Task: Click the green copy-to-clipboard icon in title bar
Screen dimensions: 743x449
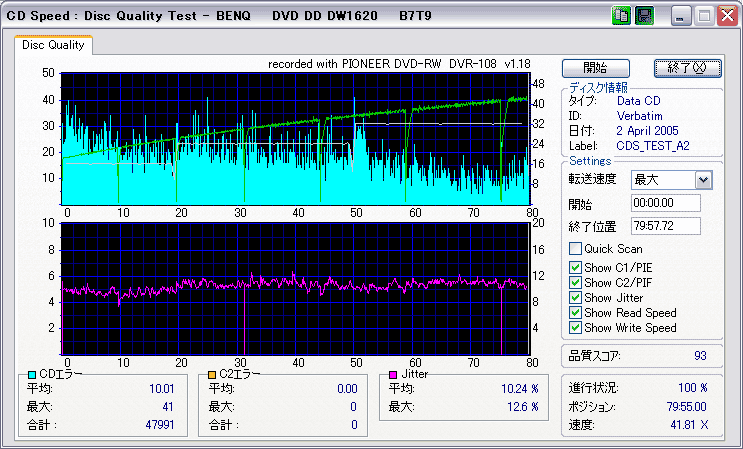Action: [x=620, y=16]
